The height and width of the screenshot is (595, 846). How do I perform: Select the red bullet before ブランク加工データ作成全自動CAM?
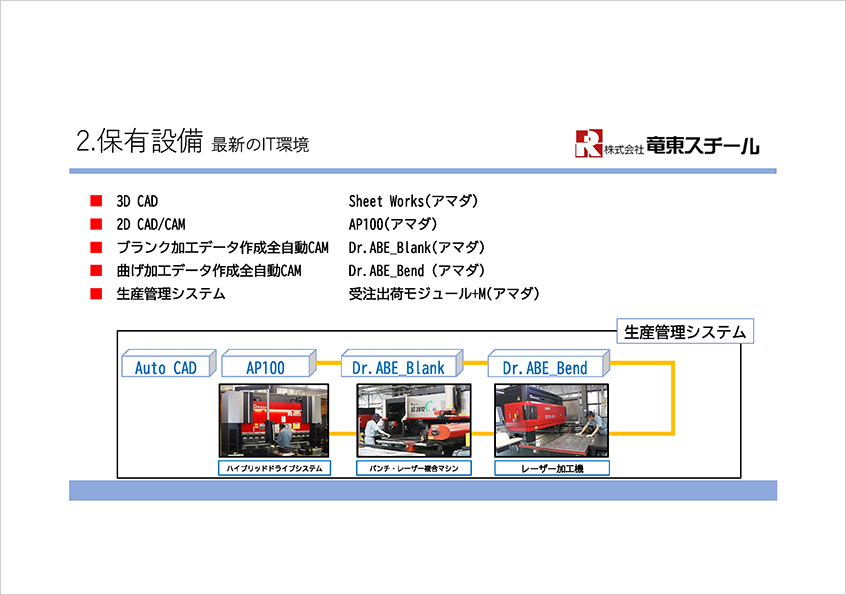pyautogui.click(x=96, y=247)
